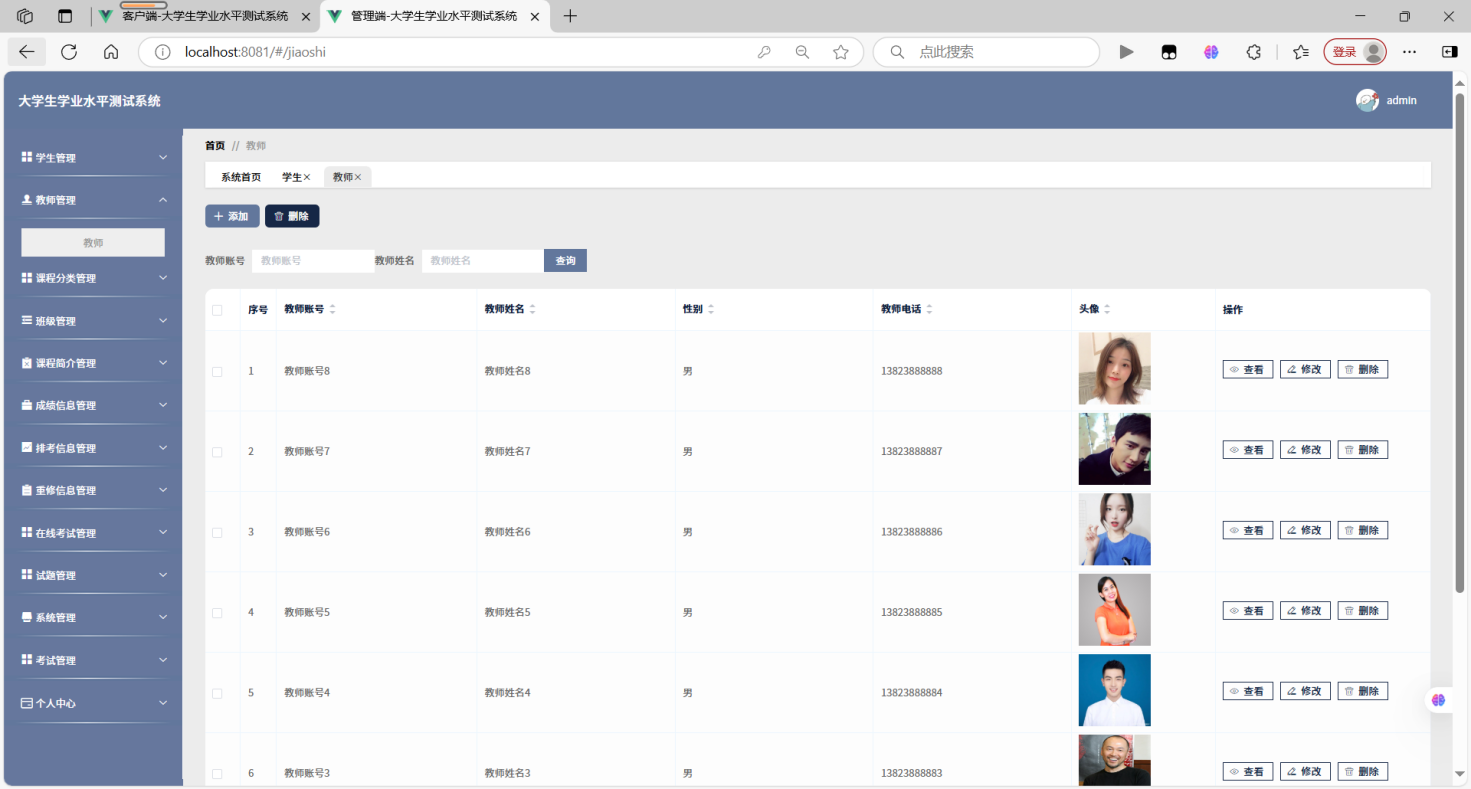
Task: Open tab actions menu icon
Action: click(x=65, y=16)
